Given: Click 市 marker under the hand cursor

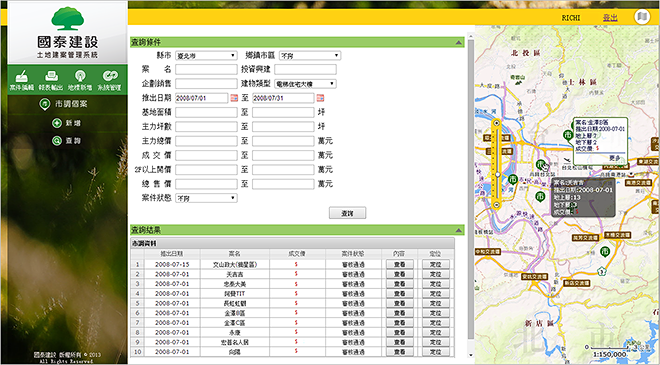Looking at the screenshot, I should point(541,165).
